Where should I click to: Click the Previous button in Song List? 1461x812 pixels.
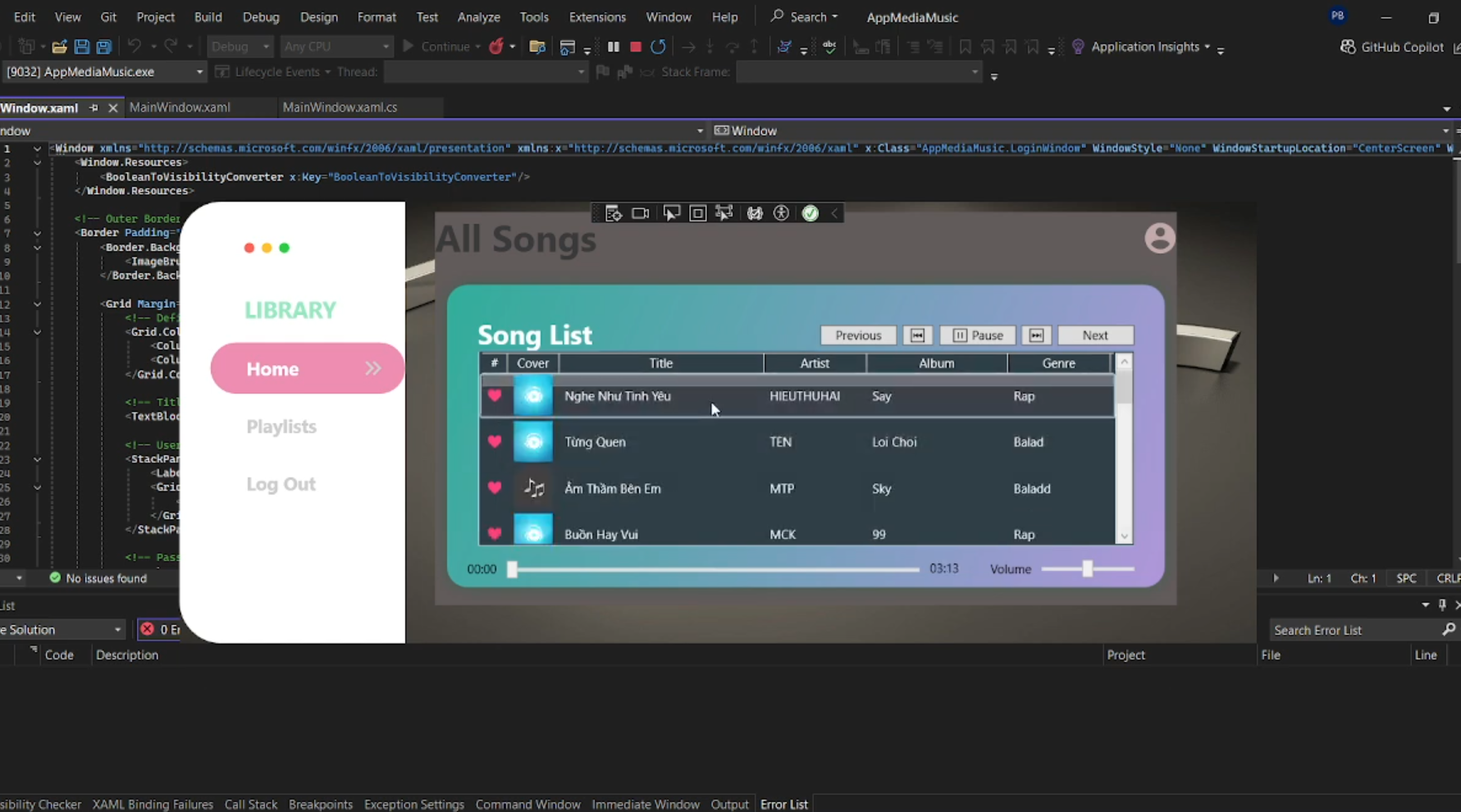click(x=858, y=335)
